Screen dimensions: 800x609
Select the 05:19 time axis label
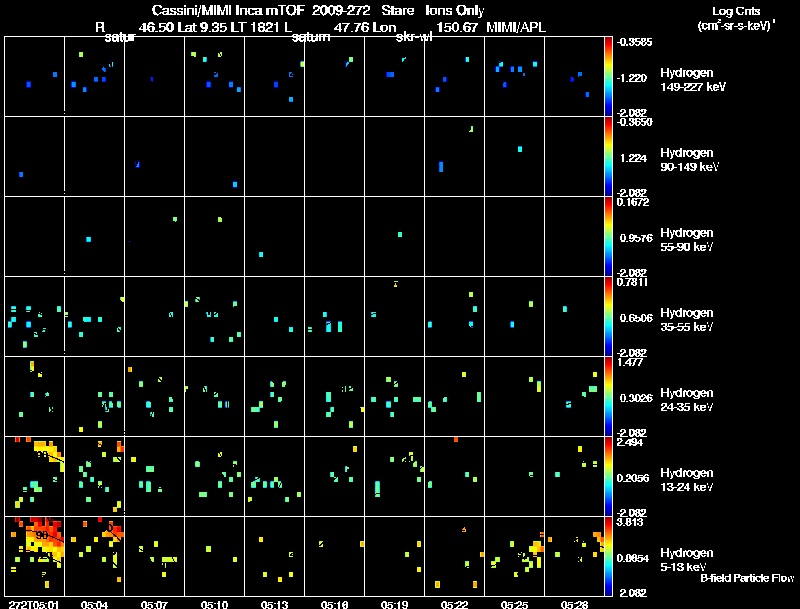394,604
